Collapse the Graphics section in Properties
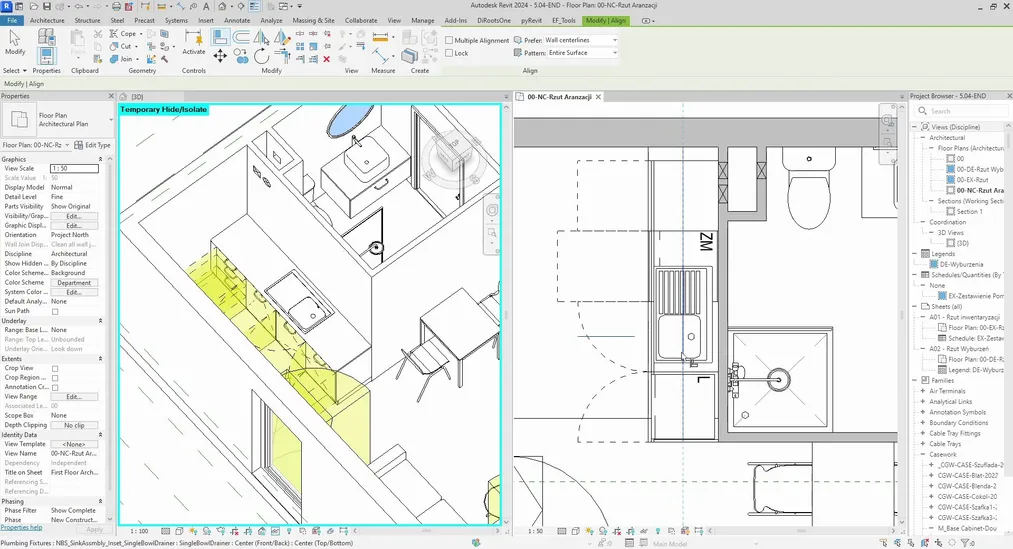 pyautogui.click(x=100, y=159)
